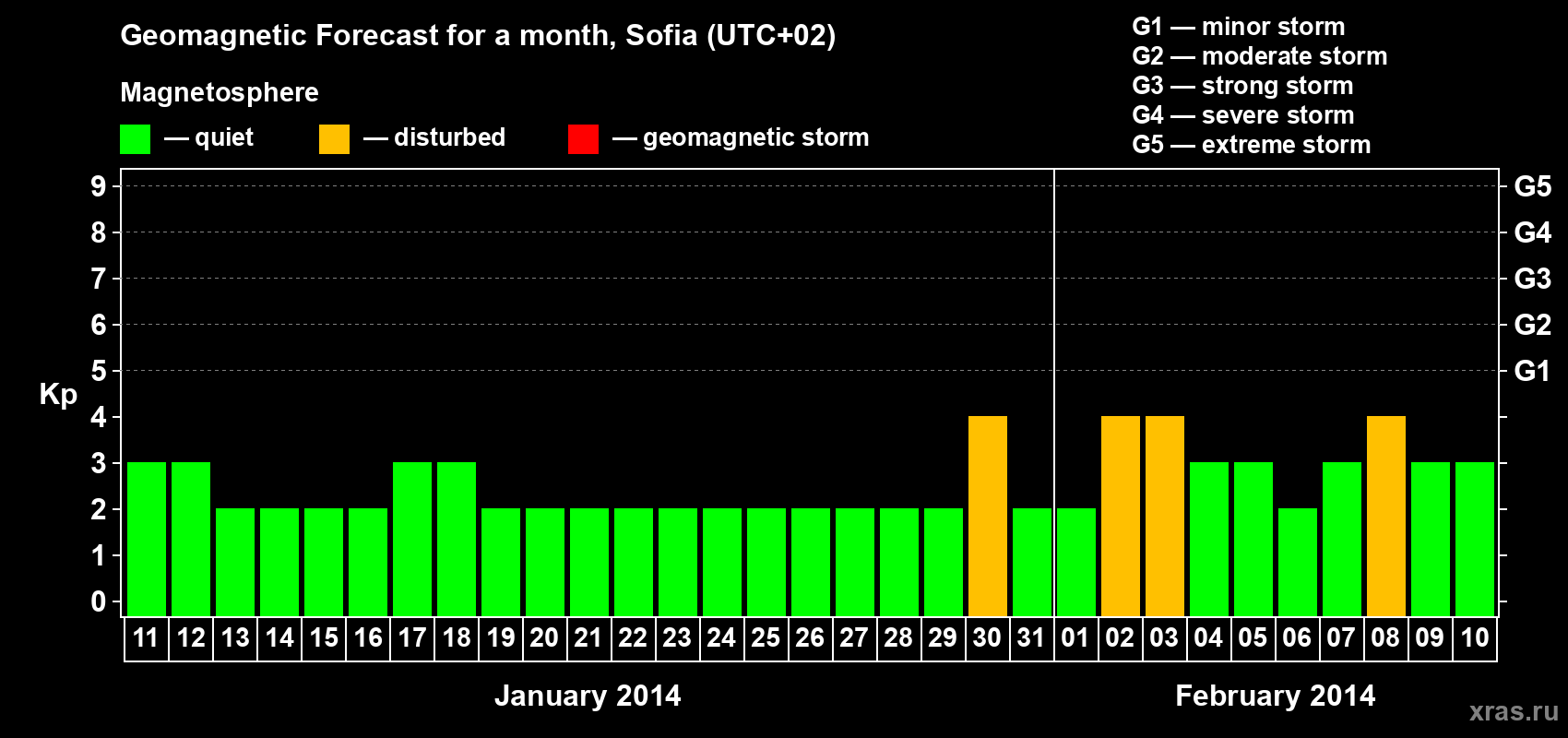Click the date label 04
Viewport: 1568px width, 738px height.
pyautogui.click(x=1208, y=637)
